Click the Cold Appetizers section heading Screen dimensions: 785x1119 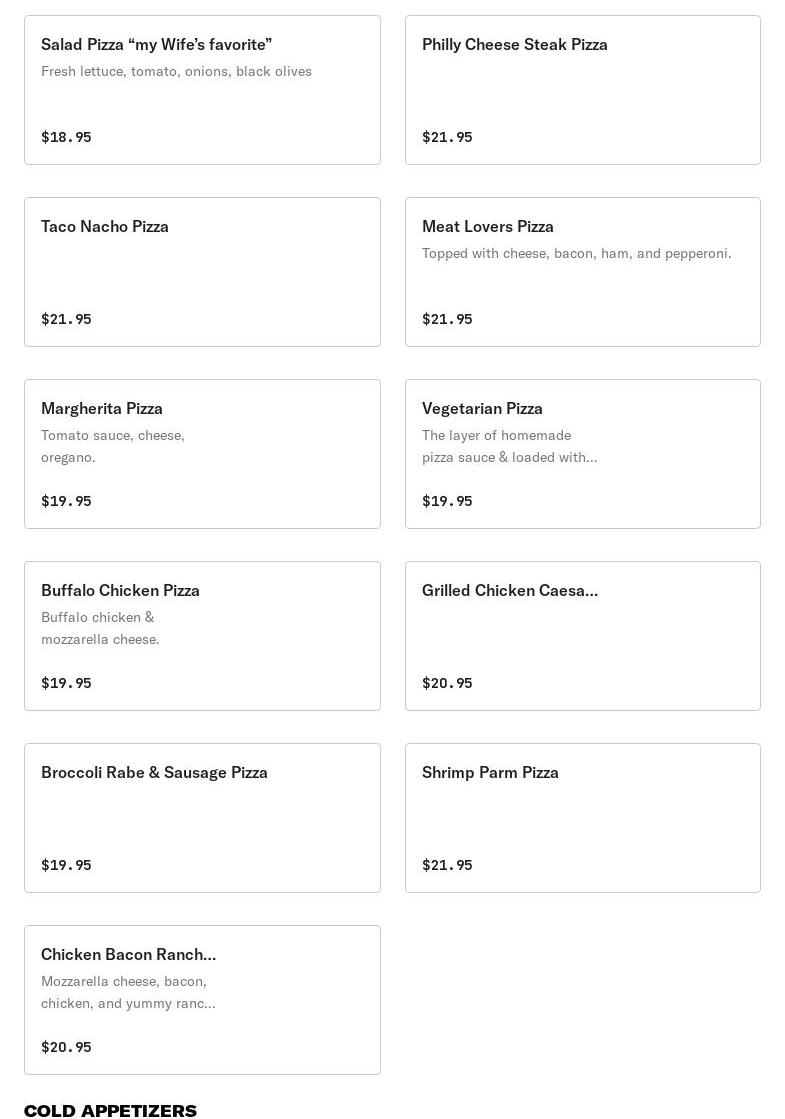coord(110,1110)
